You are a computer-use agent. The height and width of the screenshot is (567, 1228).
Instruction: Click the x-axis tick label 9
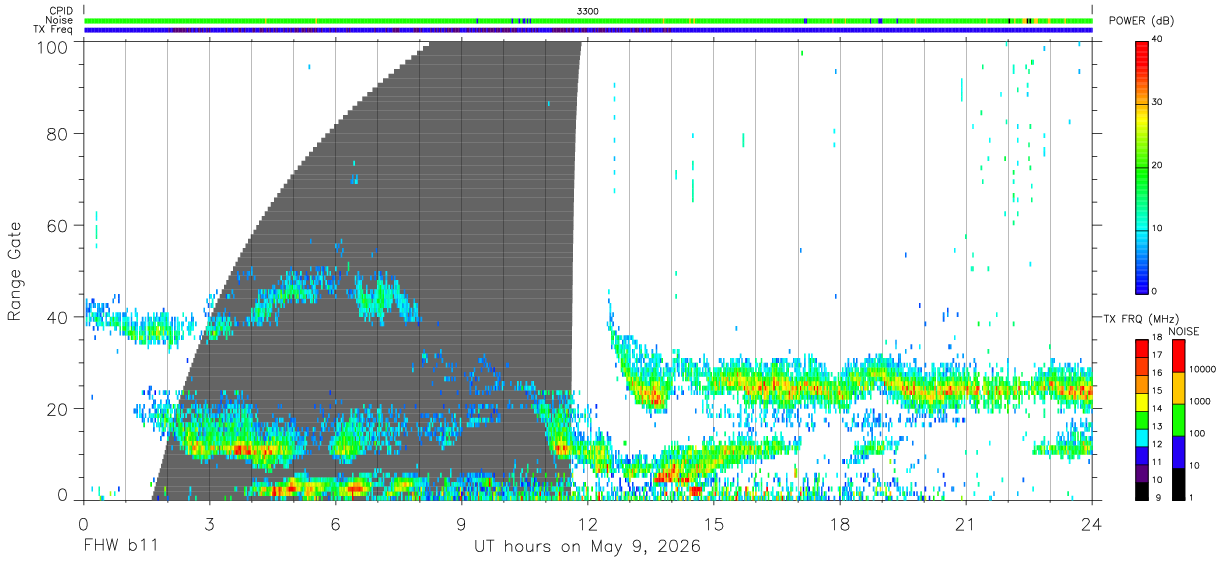tap(461, 523)
